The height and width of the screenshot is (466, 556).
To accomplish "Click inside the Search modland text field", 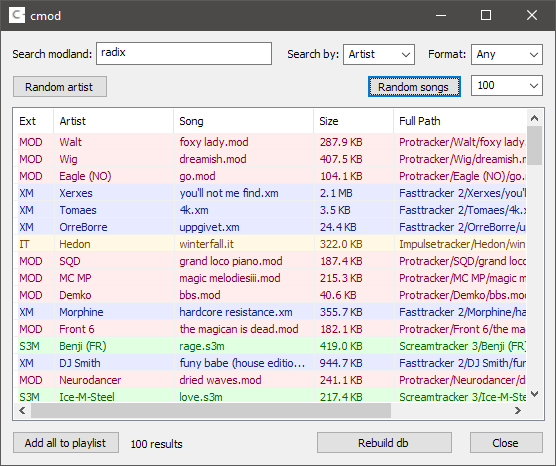I will pyautogui.click(x=184, y=54).
